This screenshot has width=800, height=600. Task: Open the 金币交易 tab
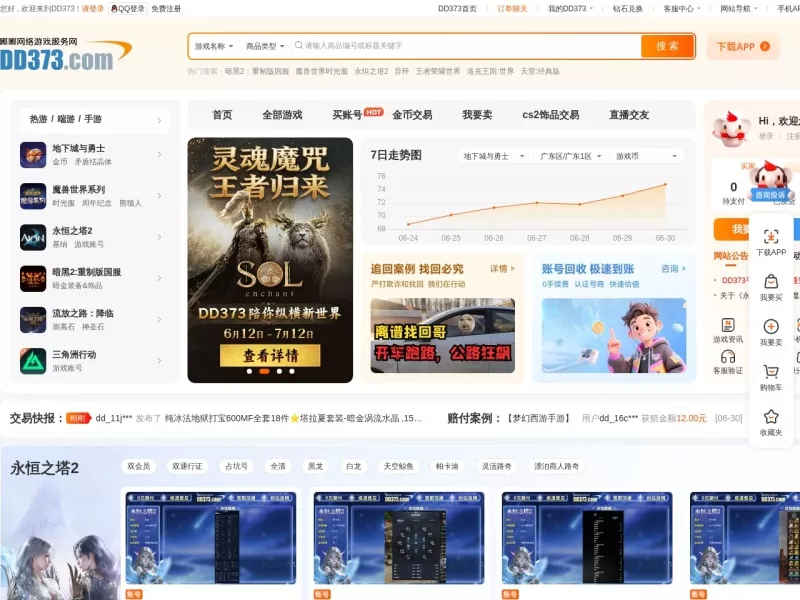[x=412, y=115]
